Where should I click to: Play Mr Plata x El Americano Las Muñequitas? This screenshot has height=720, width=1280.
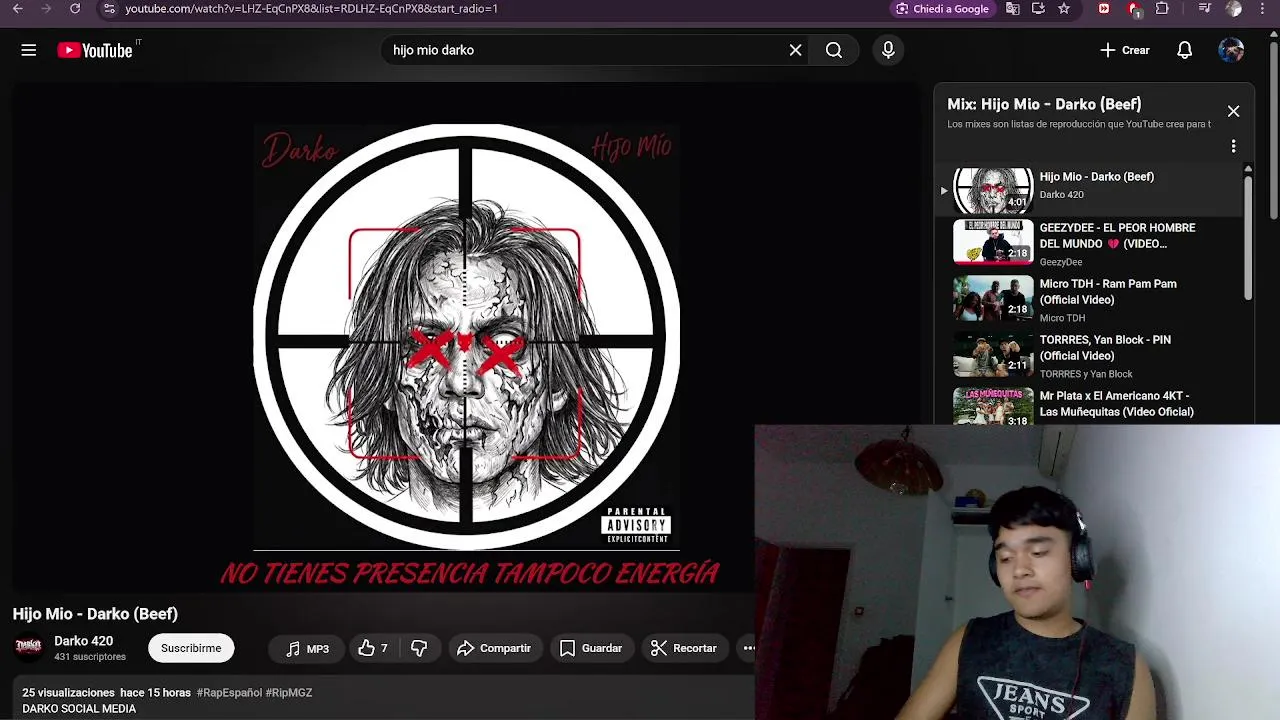pos(1088,405)
